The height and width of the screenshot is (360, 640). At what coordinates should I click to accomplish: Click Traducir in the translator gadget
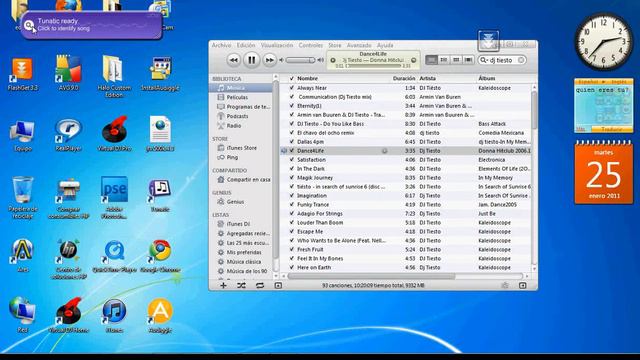611,129
